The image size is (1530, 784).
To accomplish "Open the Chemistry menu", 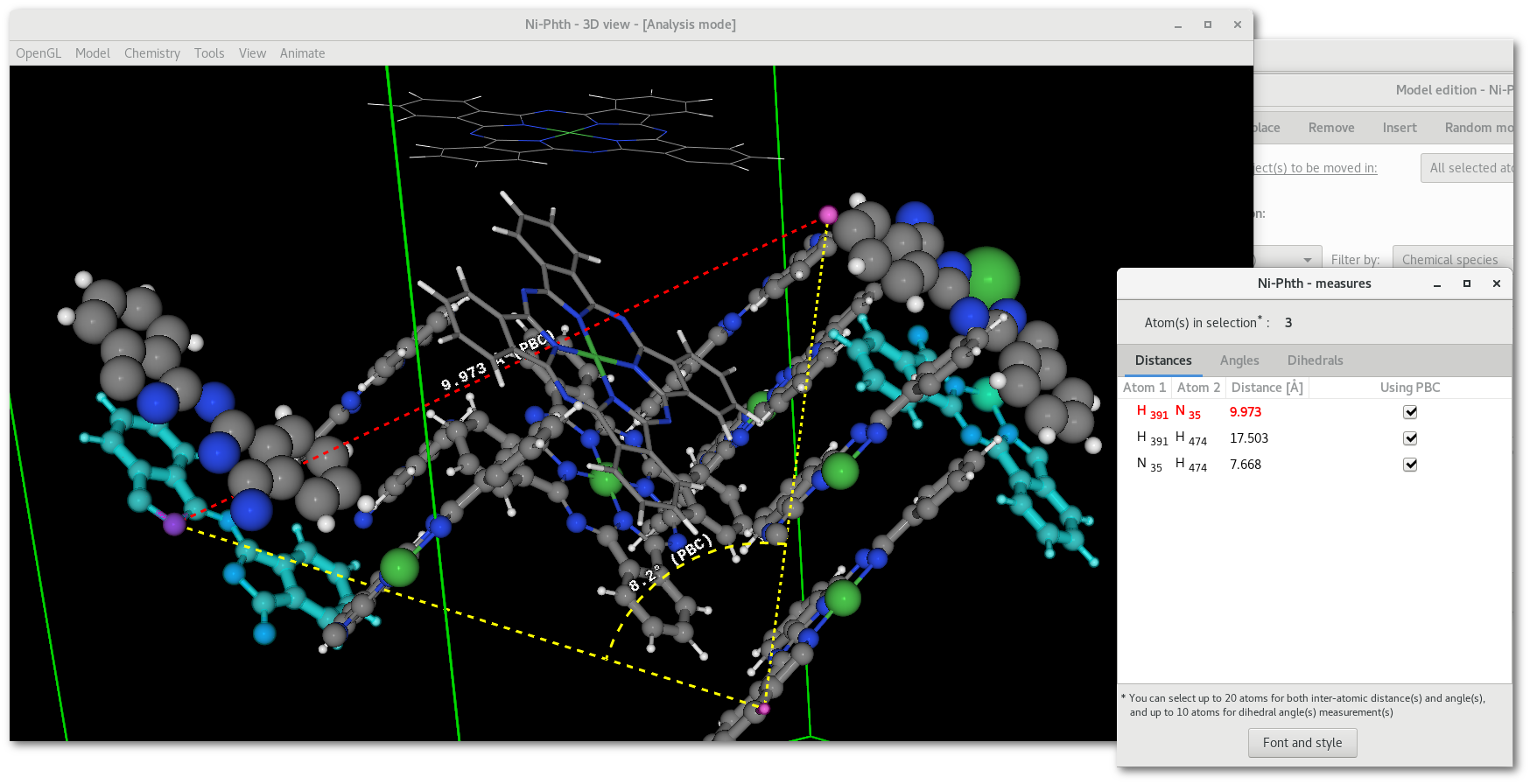I will [x=152, y=53].
